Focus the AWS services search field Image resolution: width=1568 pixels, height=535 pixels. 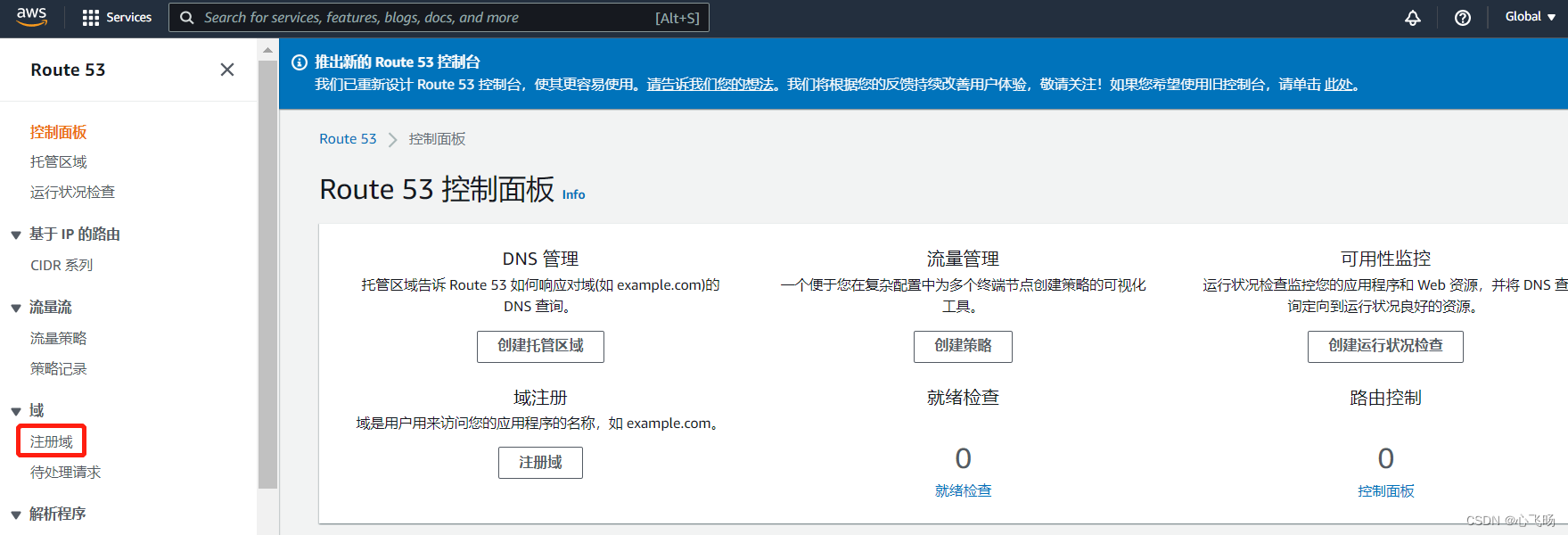439,18
